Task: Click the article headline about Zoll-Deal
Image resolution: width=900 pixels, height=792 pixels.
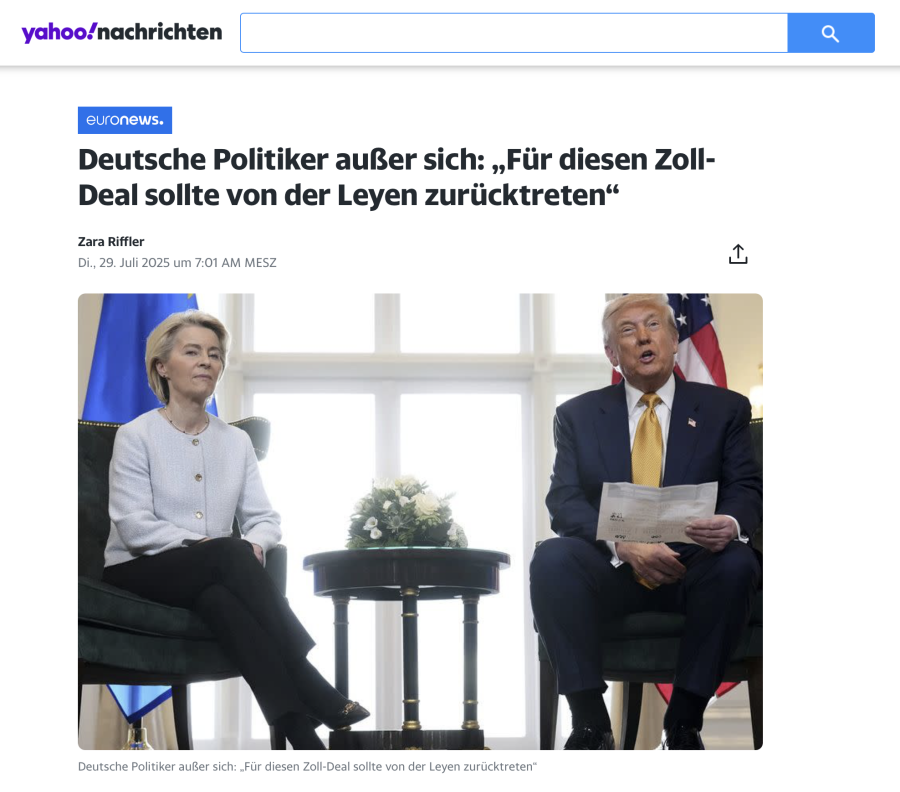Action: coord(397,177)
